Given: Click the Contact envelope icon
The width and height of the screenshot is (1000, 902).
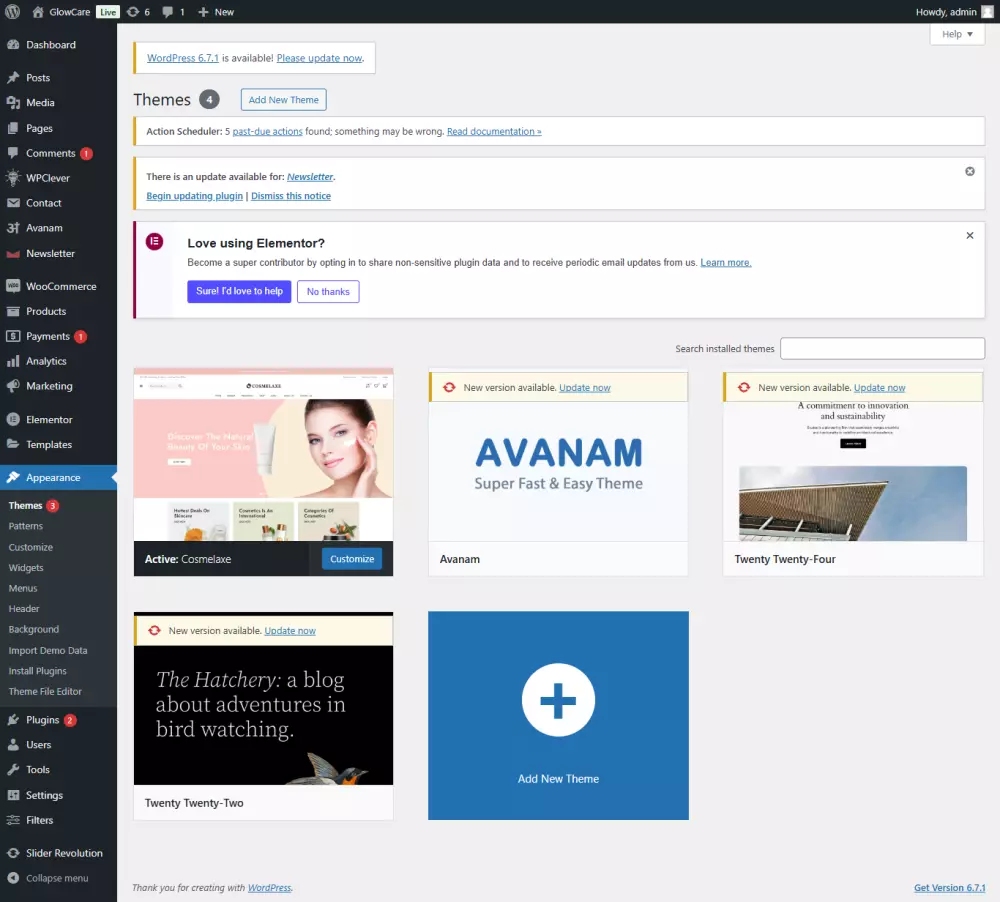Looking at the screenshot, I should point(13,203).
